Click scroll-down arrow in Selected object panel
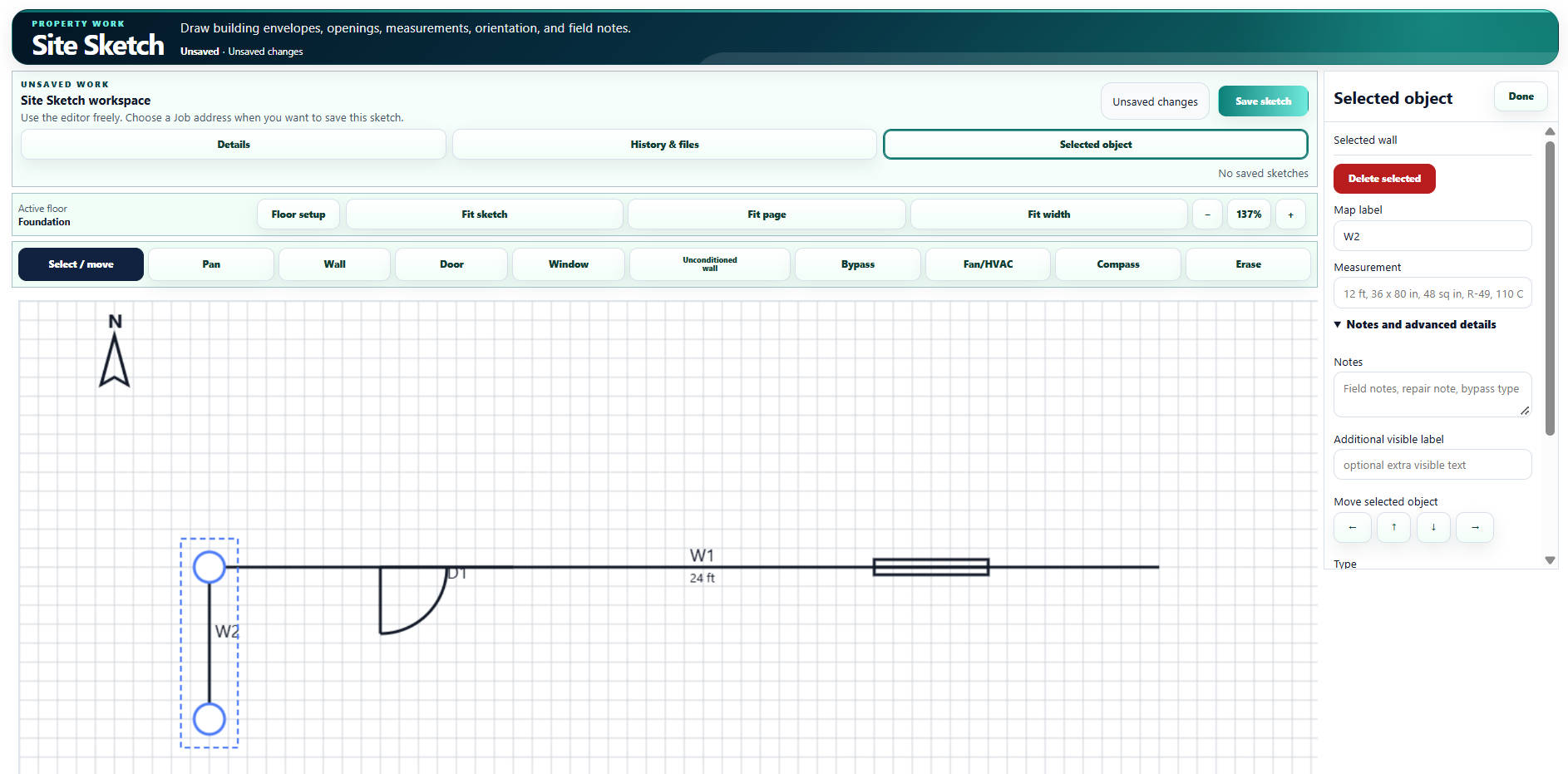Image resolution: width=1568 pixels, height=774 pixels. click(1550, 560)
